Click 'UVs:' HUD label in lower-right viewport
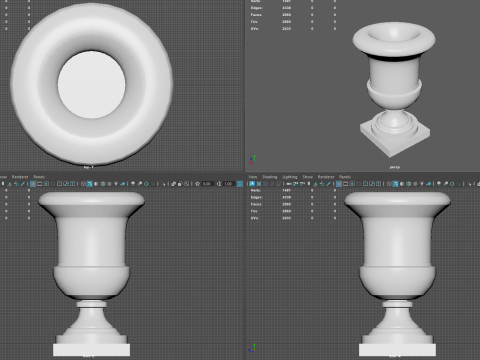 pyautogui.click(x=255, y=218)
